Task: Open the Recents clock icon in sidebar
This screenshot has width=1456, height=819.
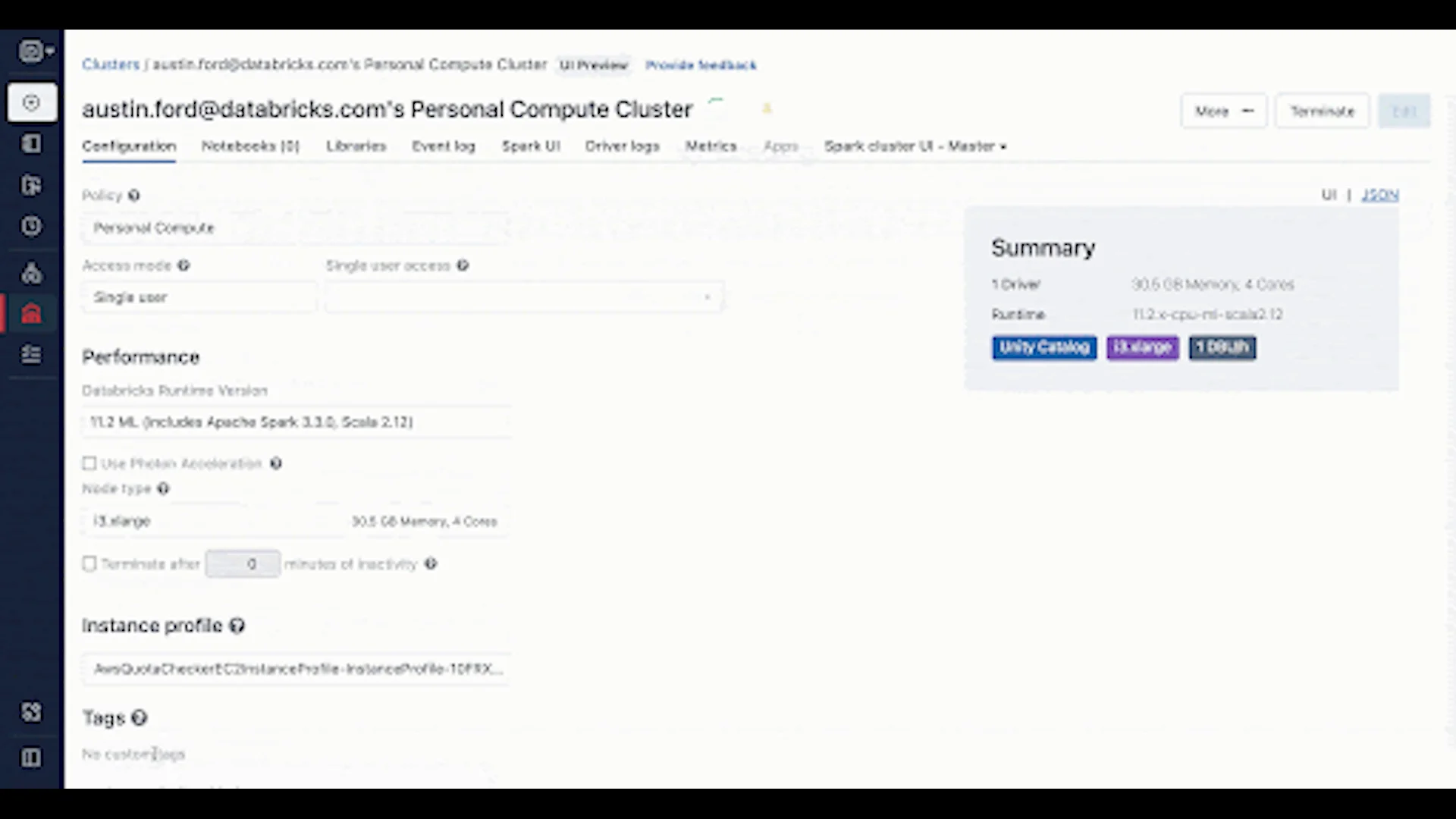Action: pyautogui.click(x=32, y=226)
